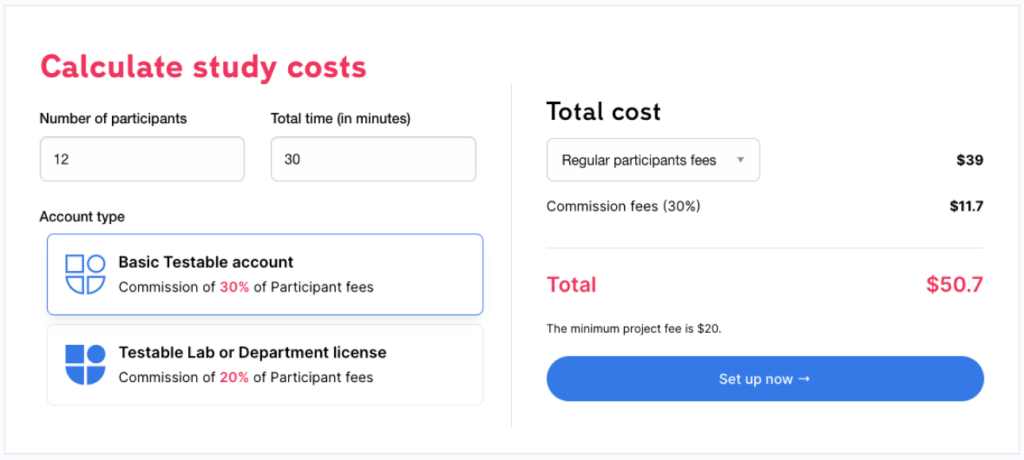Select the Basic Testable account option

pos(265,274)
